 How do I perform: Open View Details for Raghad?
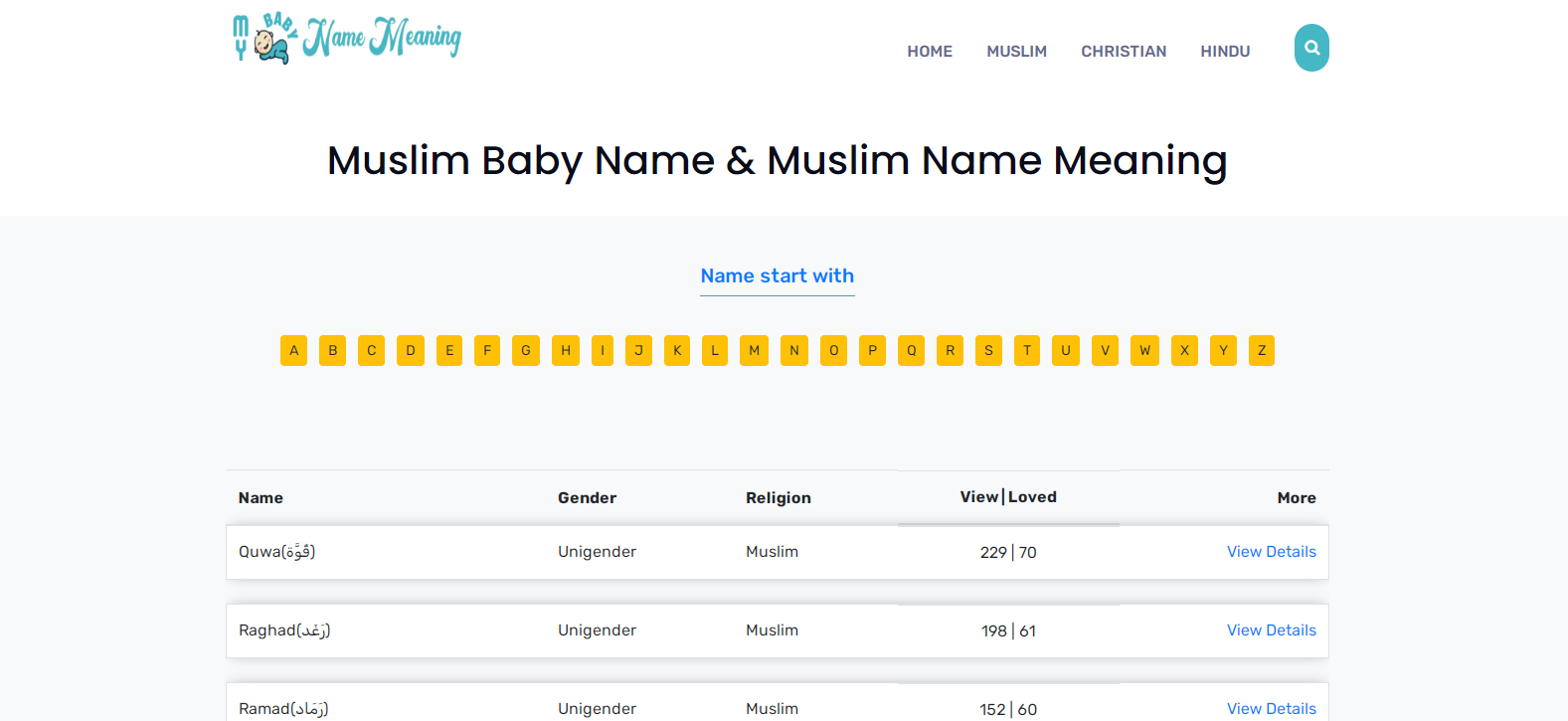[1271, 631]
